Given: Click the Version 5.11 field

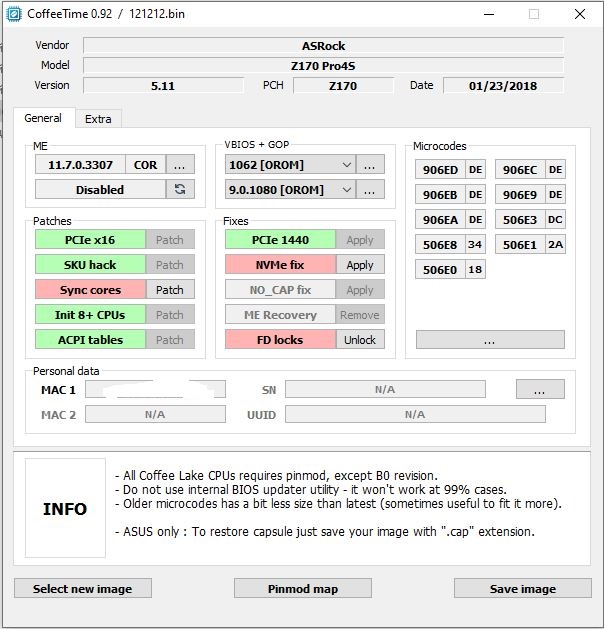Looking at the screenshot, I should pyautogui.click(x=164, y=85).
